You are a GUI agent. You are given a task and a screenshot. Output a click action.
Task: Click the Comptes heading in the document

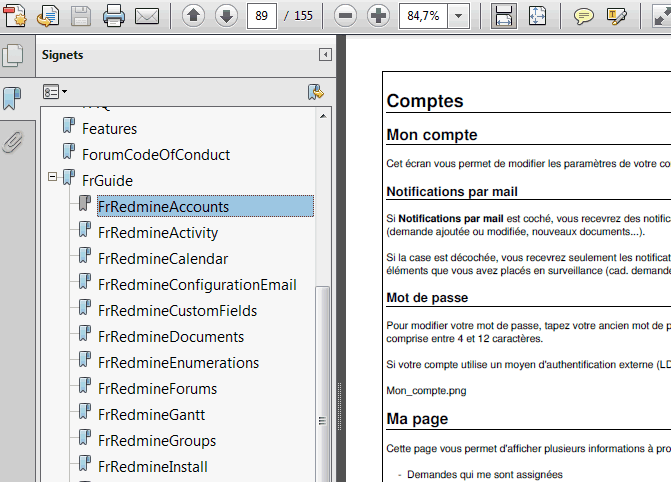425,101
